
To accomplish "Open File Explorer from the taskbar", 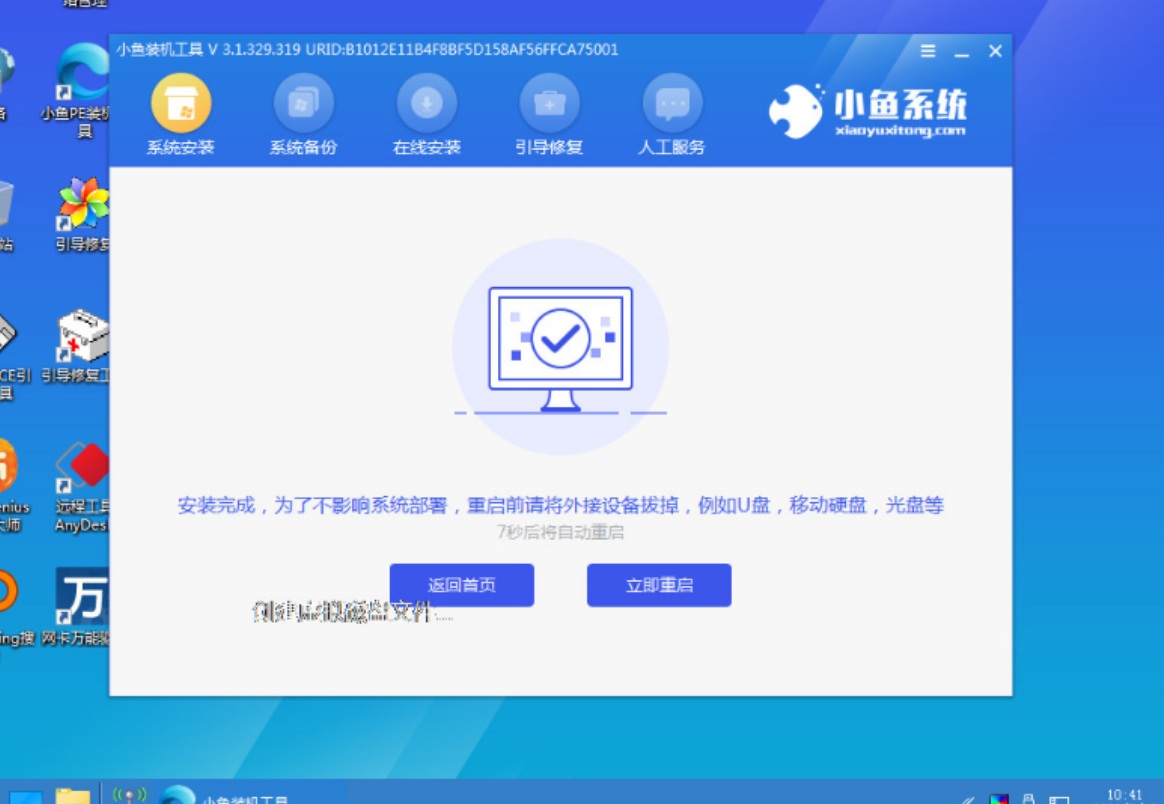I will (73, 795).
